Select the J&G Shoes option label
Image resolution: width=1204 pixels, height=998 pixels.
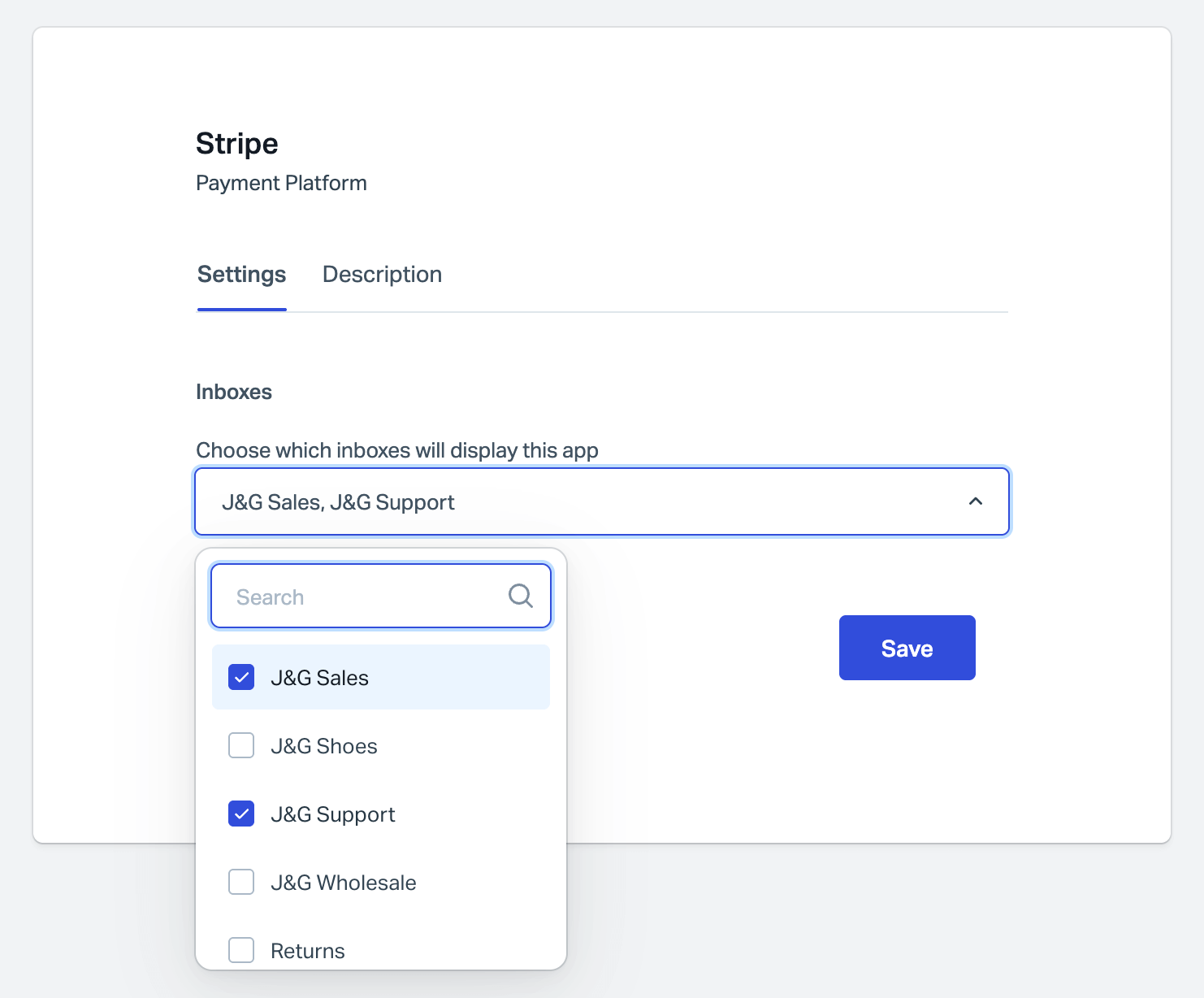point(324,746)
